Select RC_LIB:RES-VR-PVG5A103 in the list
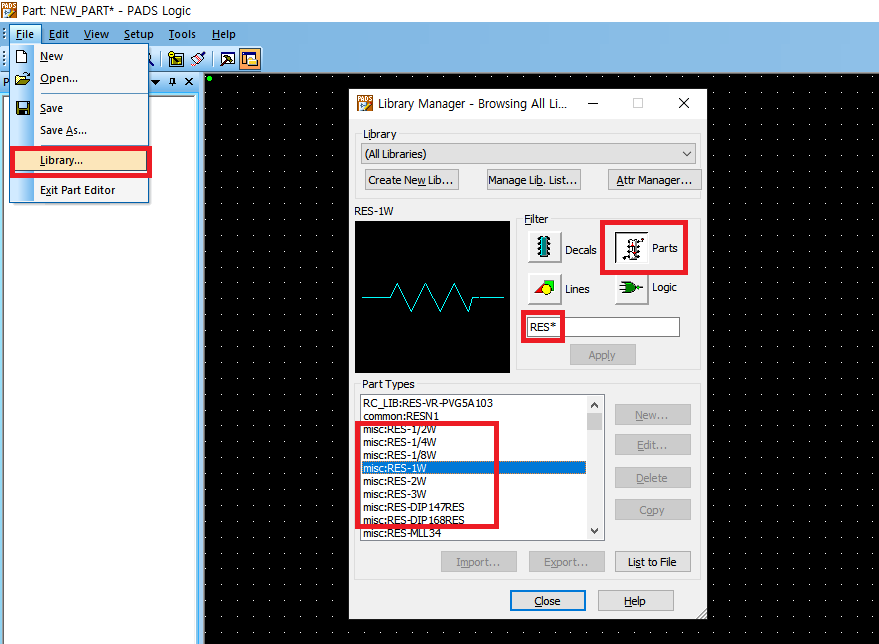The height and width of the screenshot is (644, 879). [474, 403]
